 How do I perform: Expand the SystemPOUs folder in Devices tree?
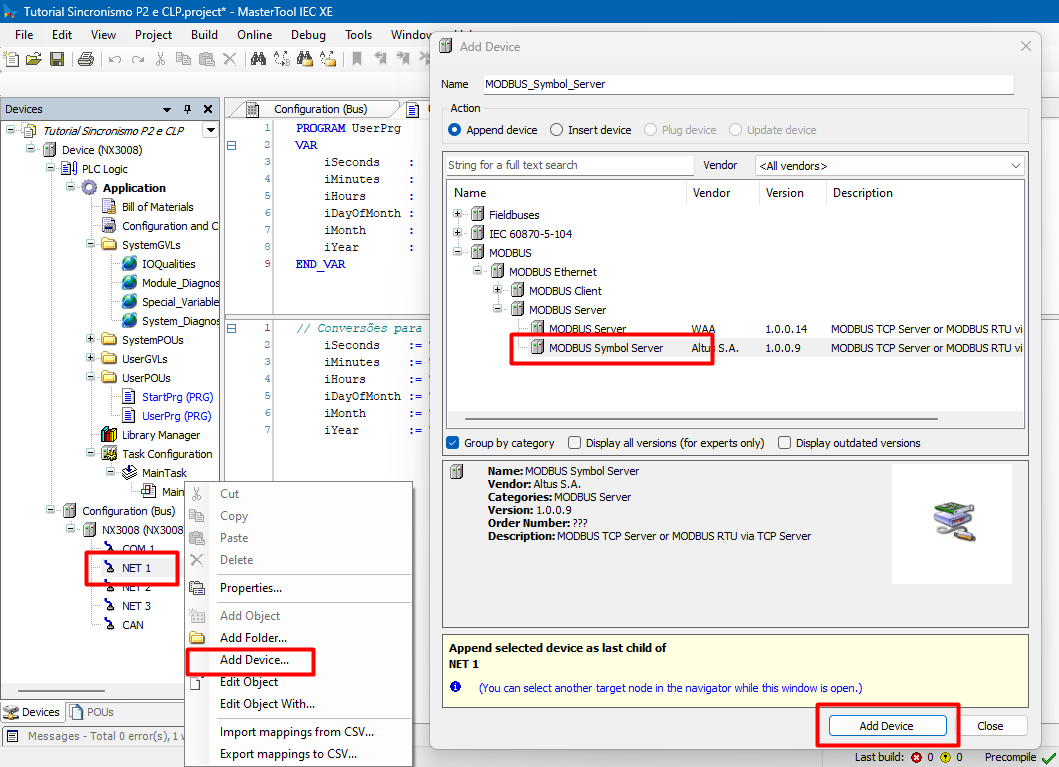coord(91,339)
